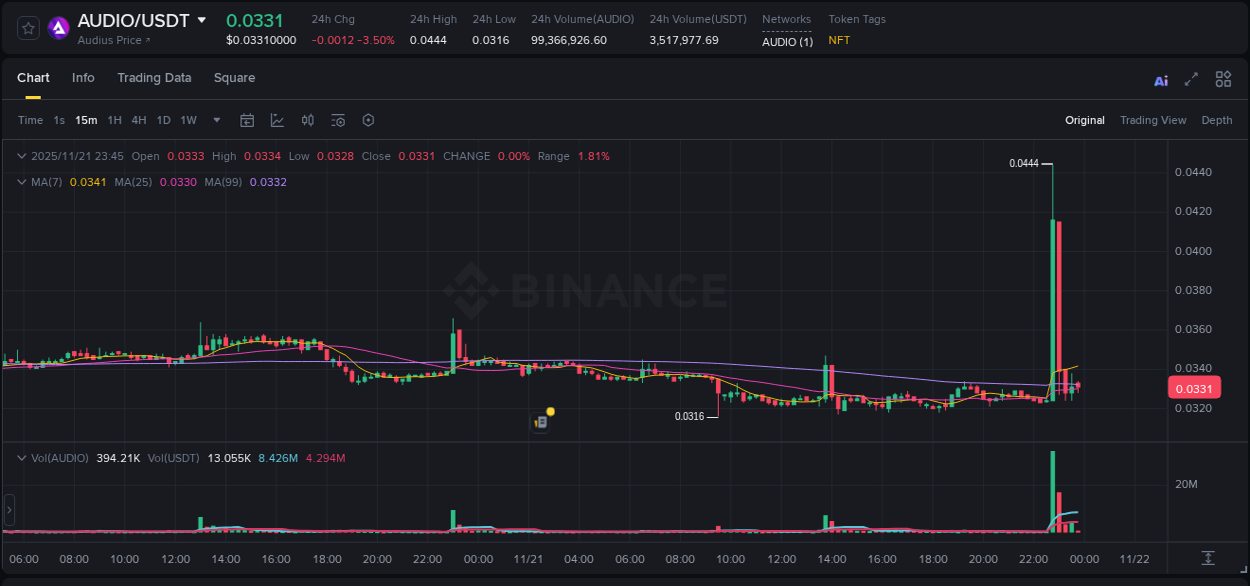Open the go-to-date calendar icon

[x=247, y=120]
